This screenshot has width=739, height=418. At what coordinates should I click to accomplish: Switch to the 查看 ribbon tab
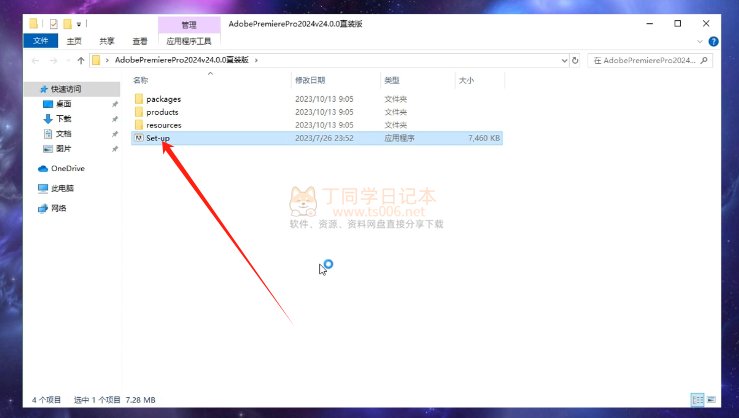[x=140, y=41]
